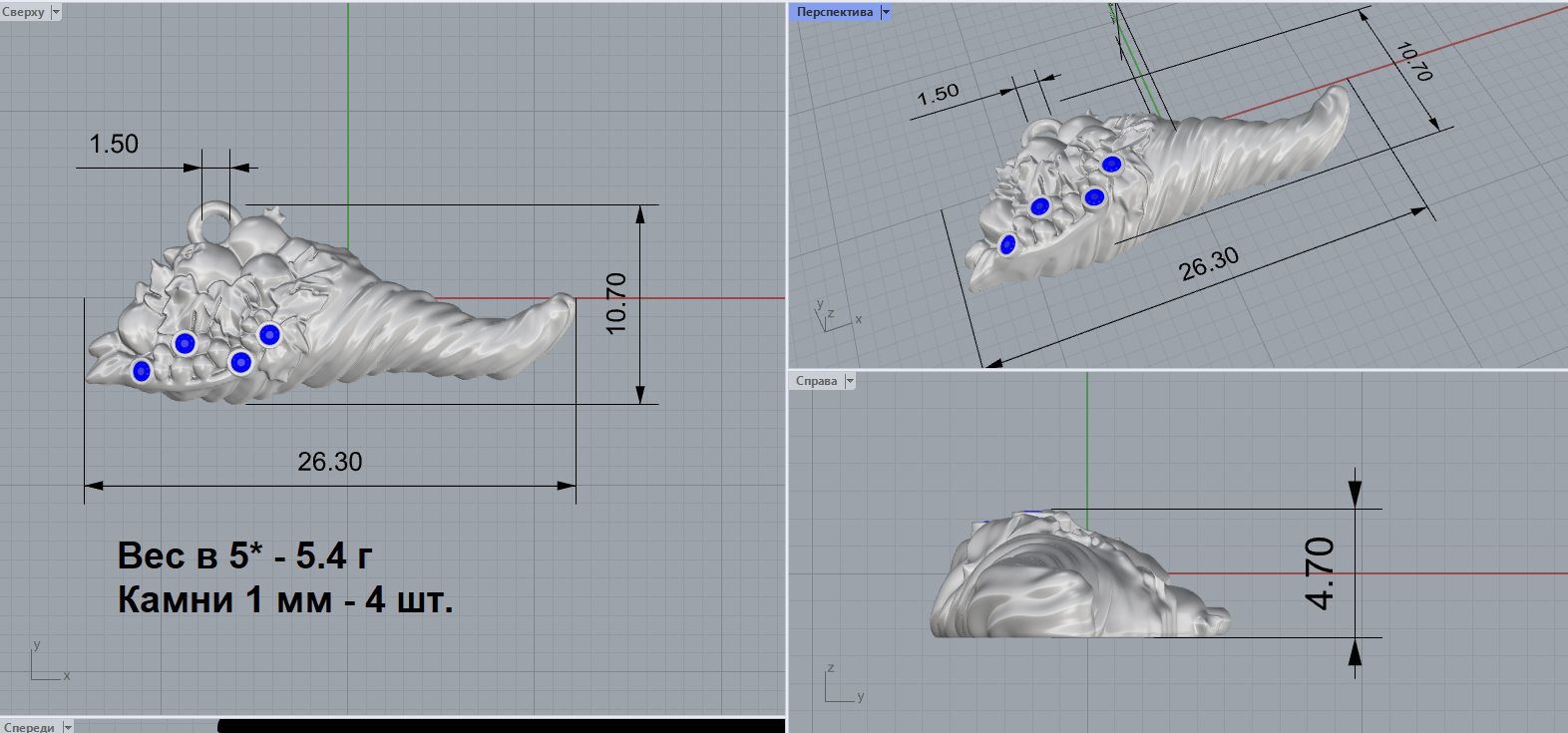Expand the Перспектива viewport menu arrow
This screenshot has height=733, width=1568.
[x=885, y=12]
